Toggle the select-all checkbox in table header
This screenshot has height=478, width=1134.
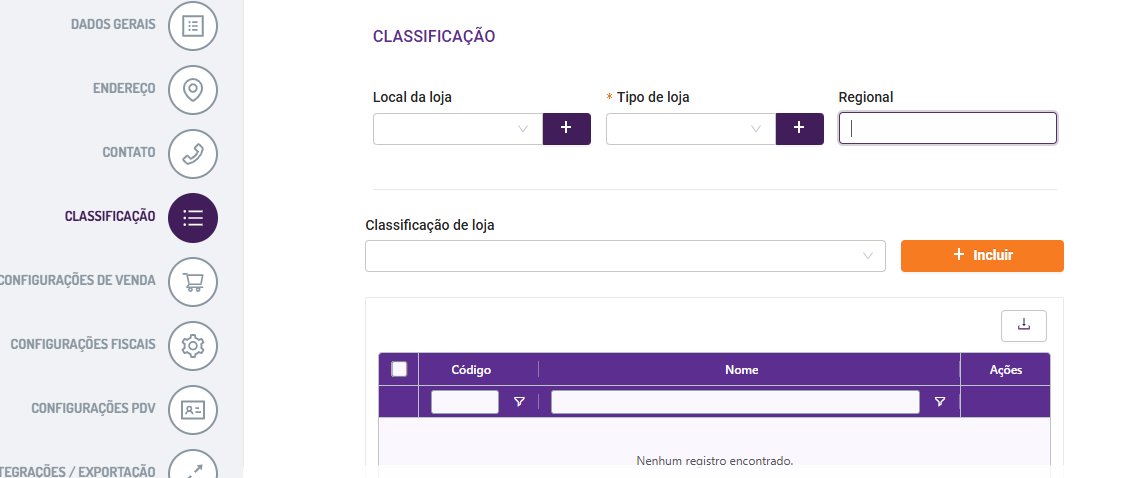click(x=399, y=370)
